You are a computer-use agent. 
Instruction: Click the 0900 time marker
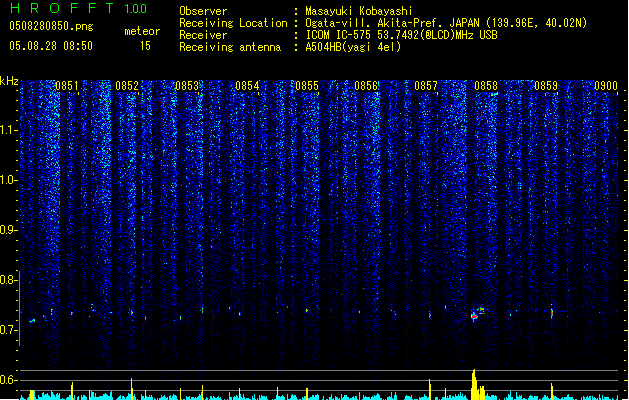(x=606, y=86)
